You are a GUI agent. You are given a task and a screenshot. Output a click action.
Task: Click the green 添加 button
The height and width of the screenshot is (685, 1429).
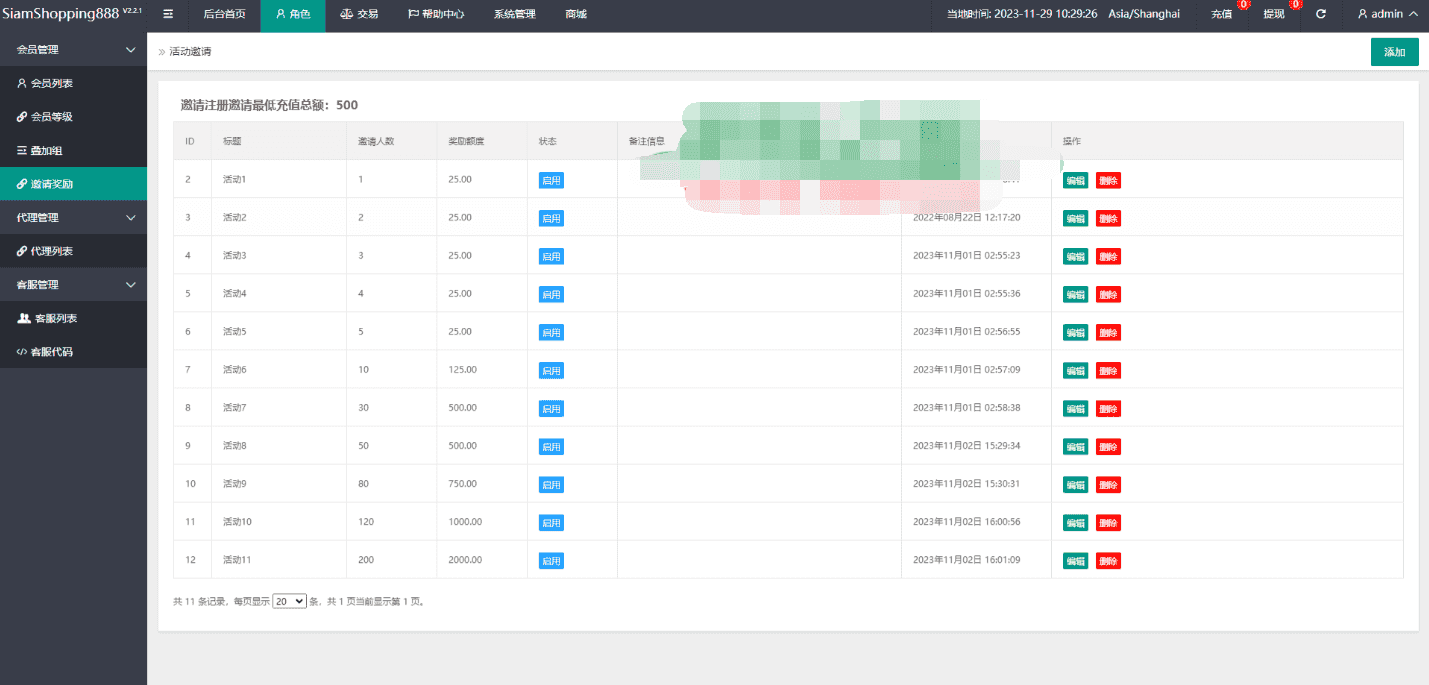click(1394, 52)
